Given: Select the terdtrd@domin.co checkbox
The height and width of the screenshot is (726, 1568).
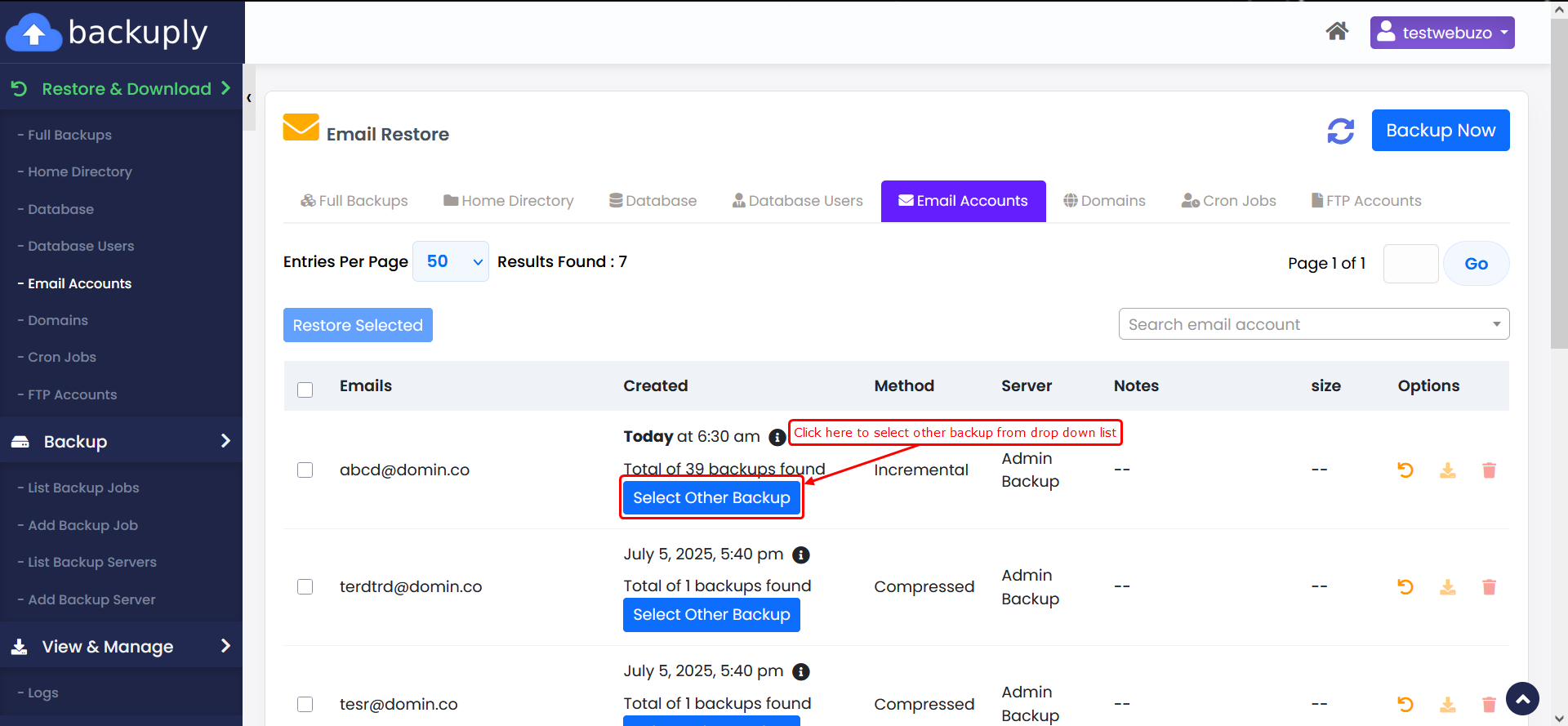Looking at the screenshot, I should tap(305, 587).
